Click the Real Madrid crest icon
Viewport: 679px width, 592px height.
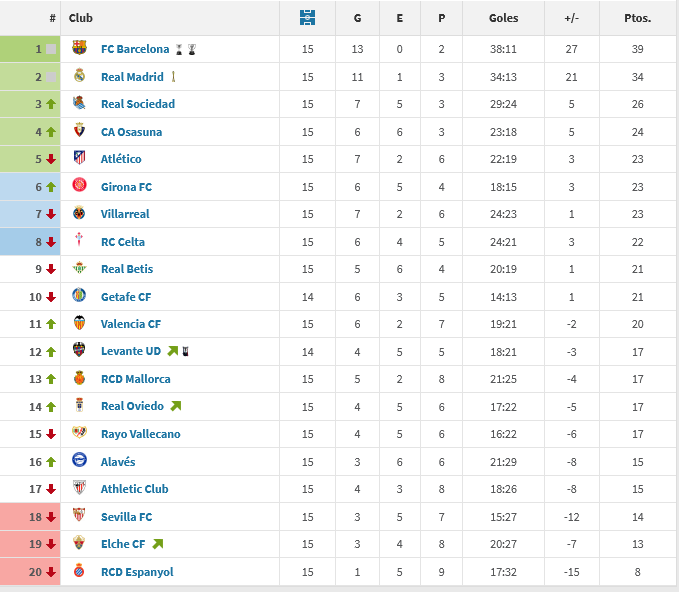80,76
